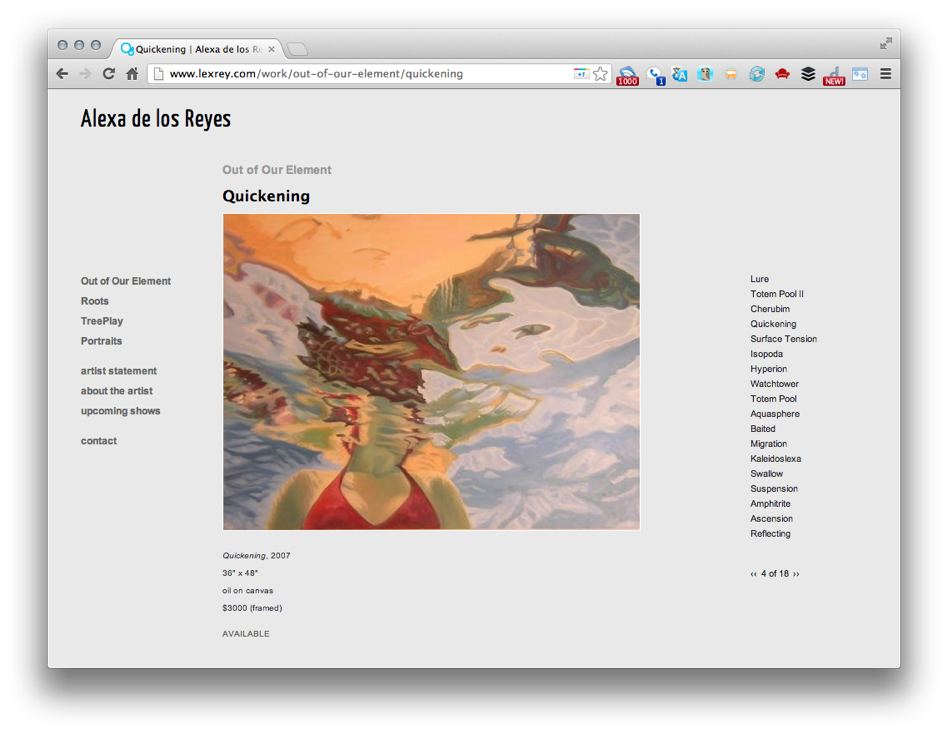Open the Totem Pool painting

[773, 399]
